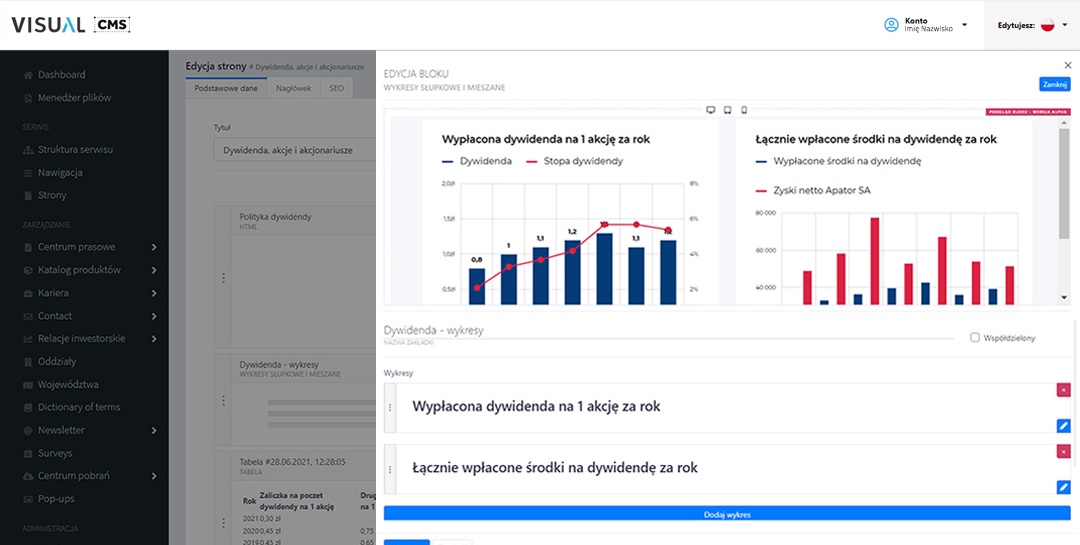Screen dimensions: 1080x545
Task: Open Dictionary of terms in the sidebar
Action: (79, 407)
